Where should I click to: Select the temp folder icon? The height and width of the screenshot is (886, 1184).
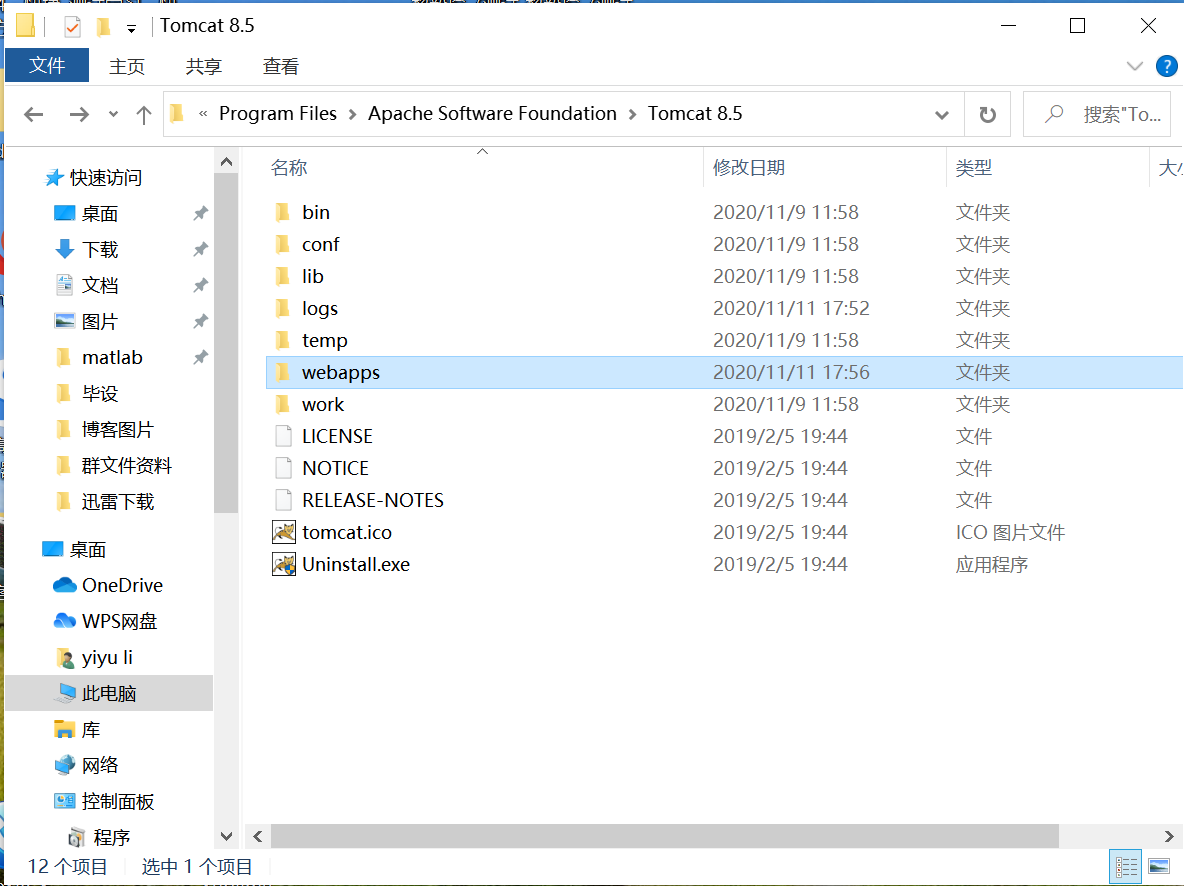(283, 340)
